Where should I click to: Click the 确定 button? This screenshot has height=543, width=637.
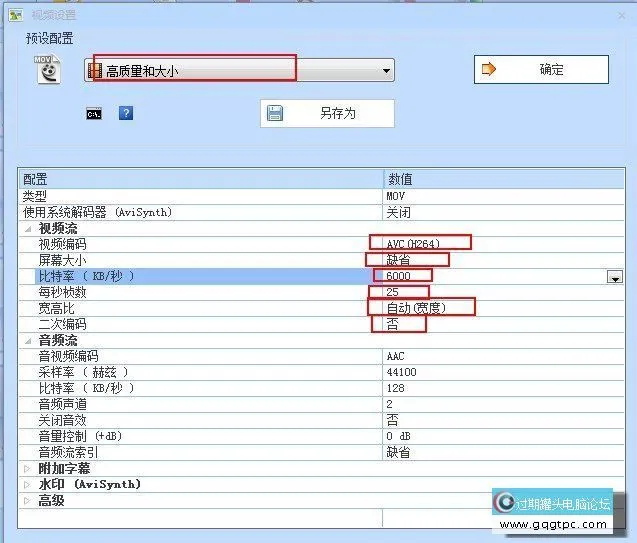click(x=541, y=69)
